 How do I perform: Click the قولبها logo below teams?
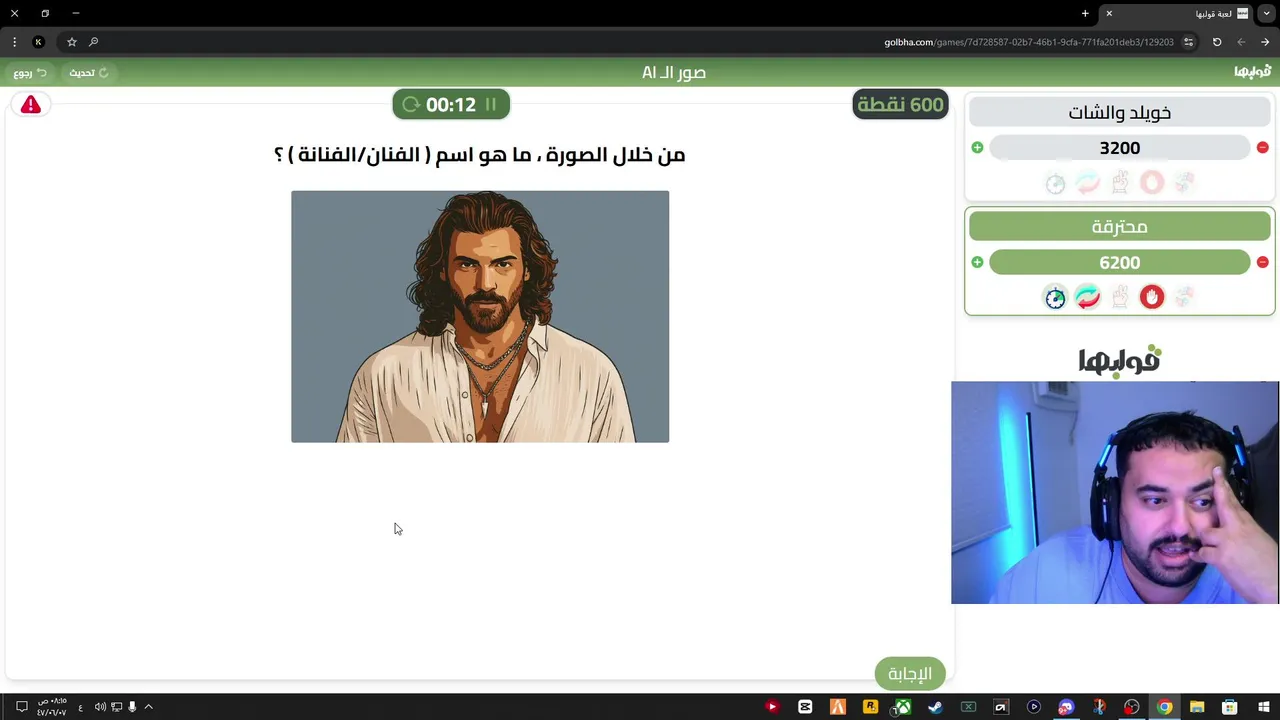point(1120,360)
